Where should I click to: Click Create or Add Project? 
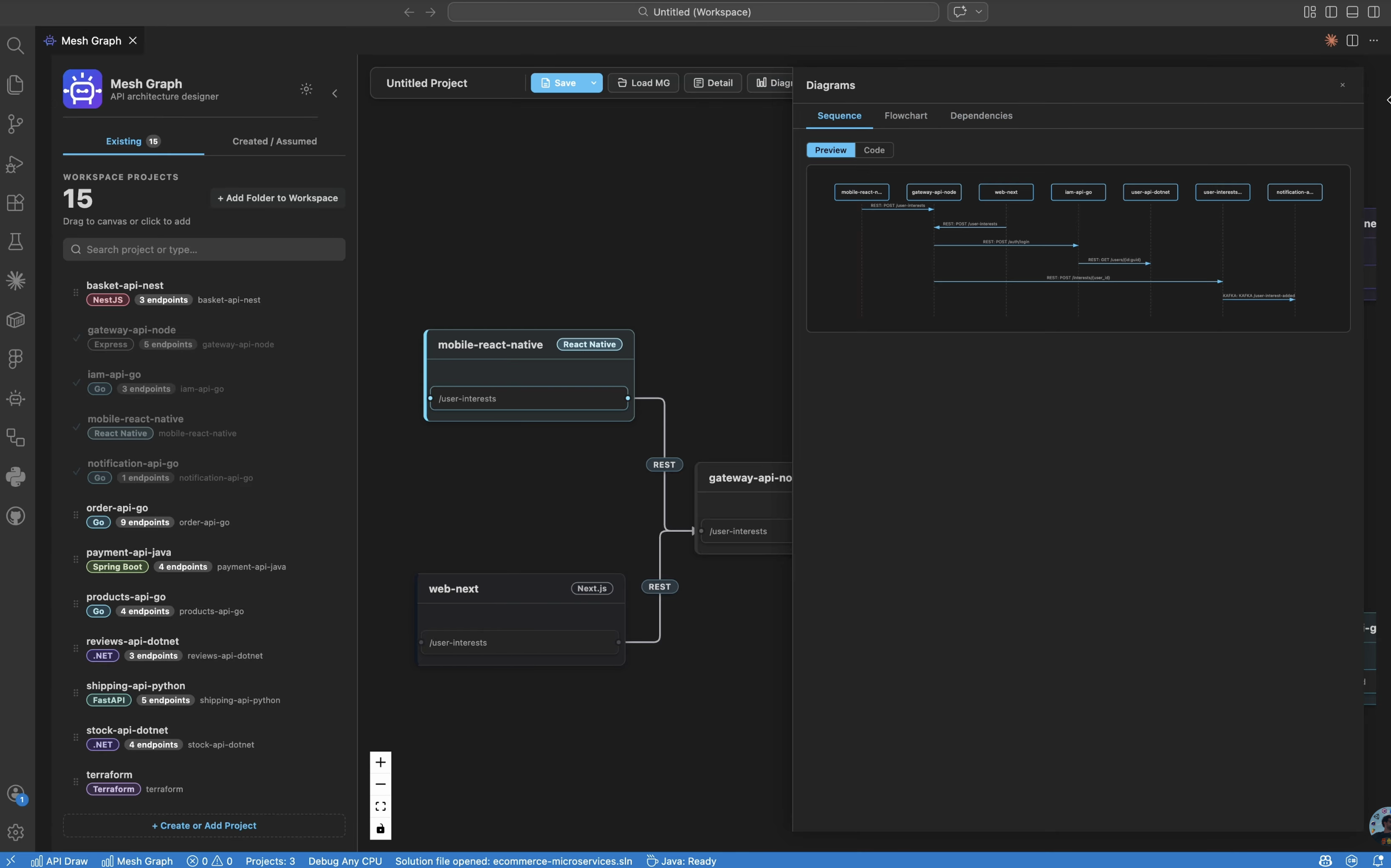point(204,825)
